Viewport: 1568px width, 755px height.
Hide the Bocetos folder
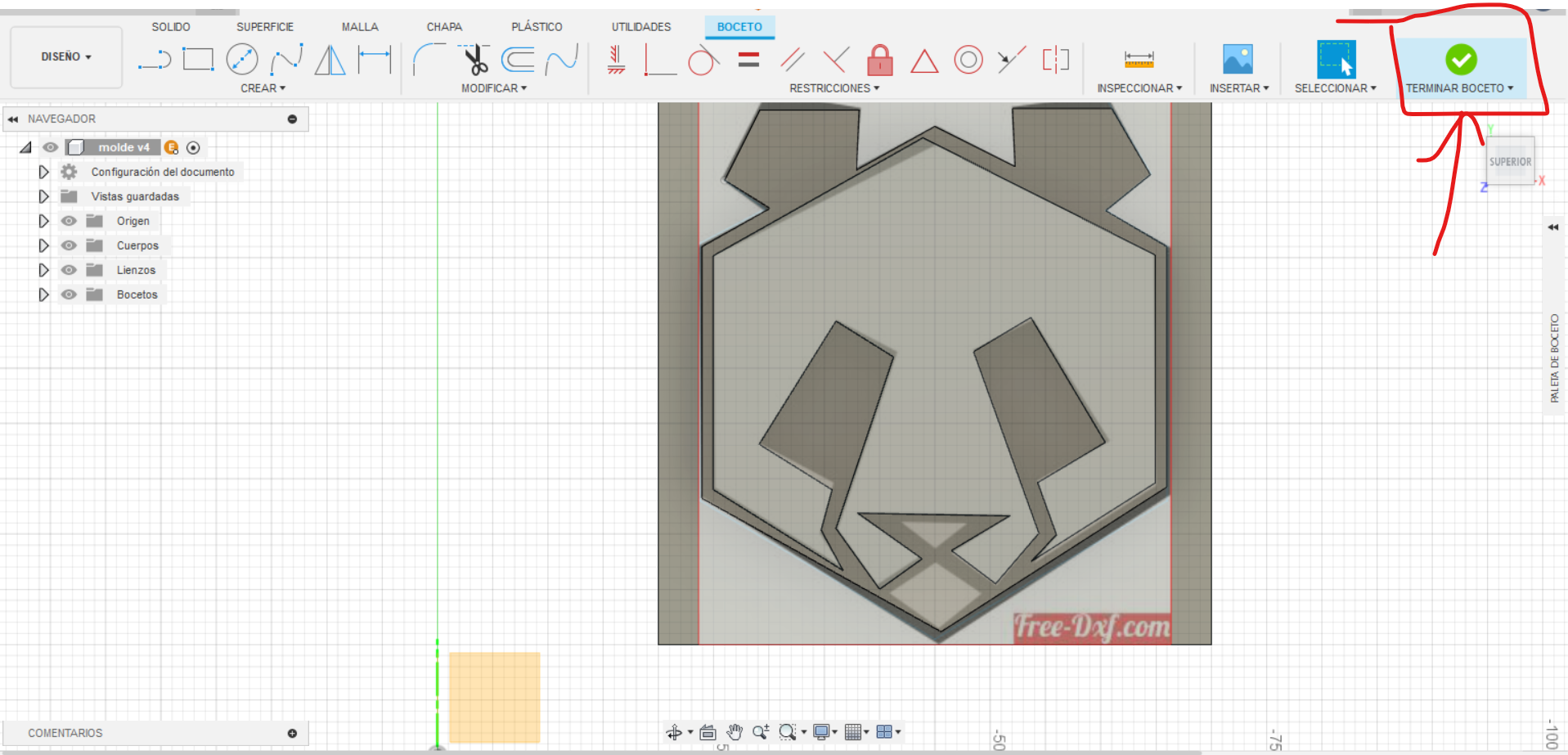click(x=69, y=294)
